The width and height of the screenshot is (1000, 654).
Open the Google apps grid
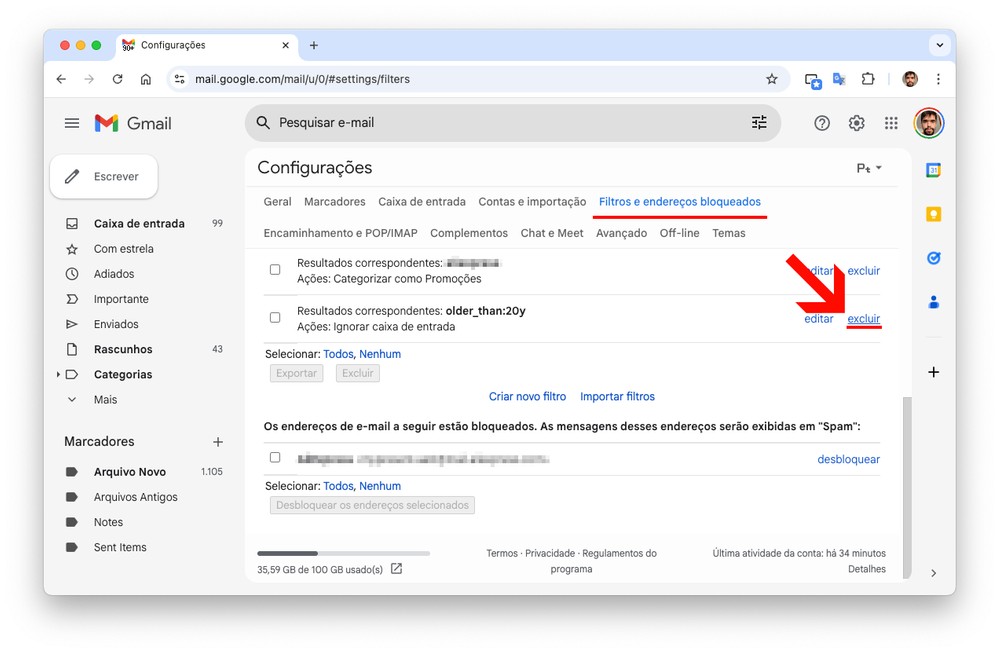coord(891,123)
